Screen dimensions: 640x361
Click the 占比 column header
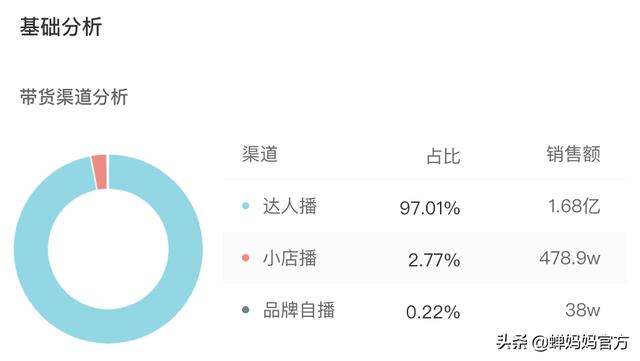[x=443, y=156]
